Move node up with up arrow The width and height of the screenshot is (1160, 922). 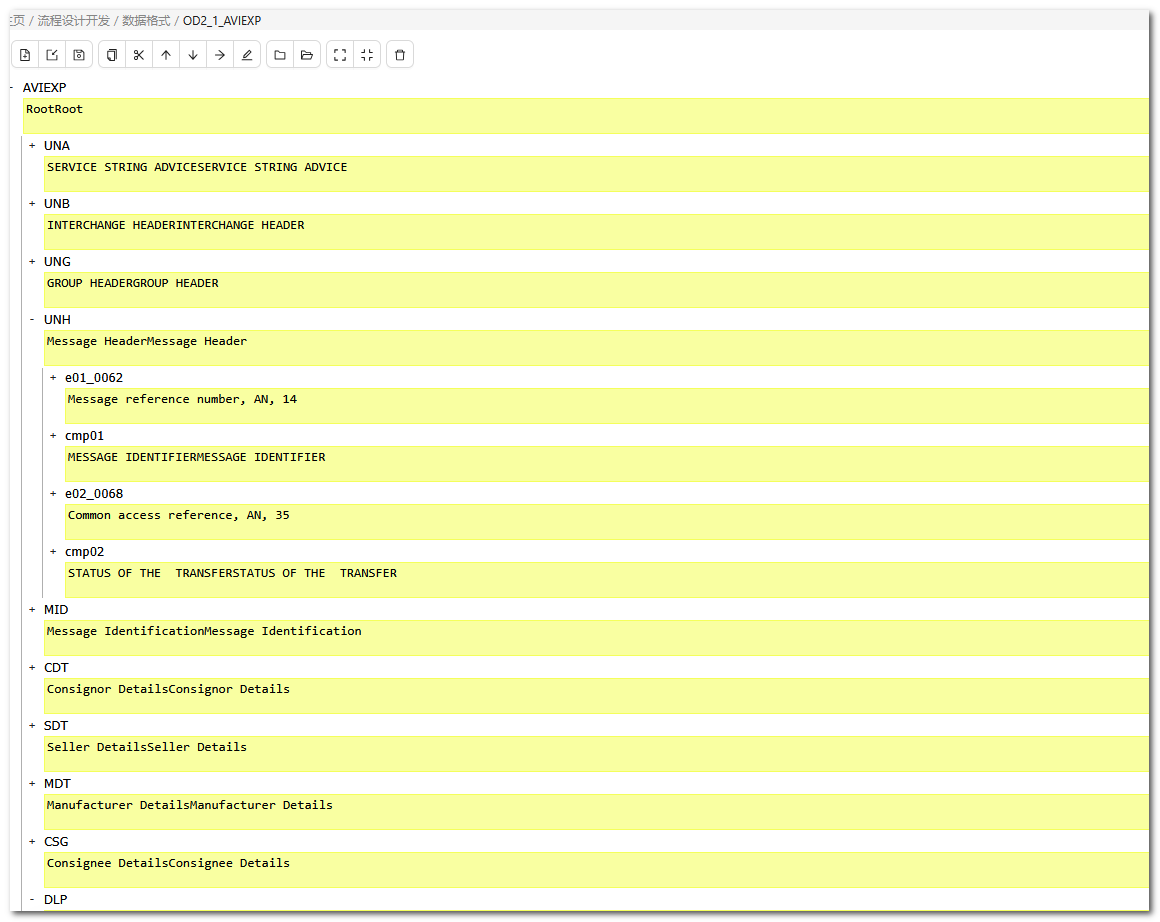pos(166,55)
